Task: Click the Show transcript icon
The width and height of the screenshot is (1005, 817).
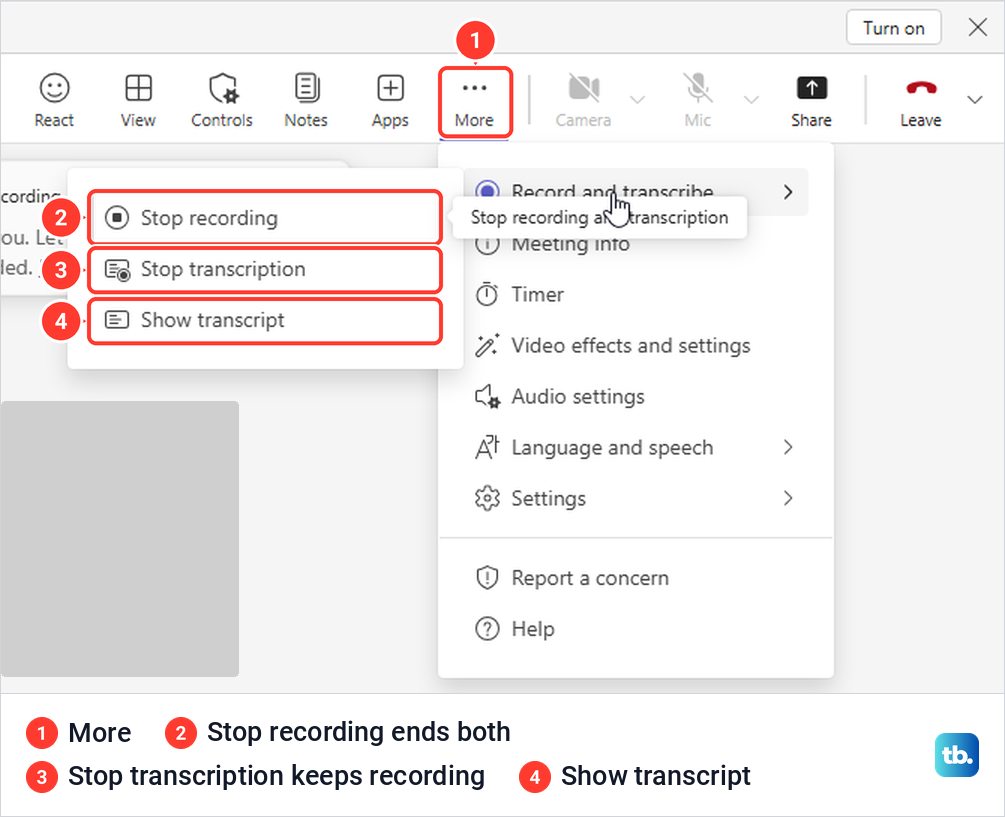Action: point(117,320)
